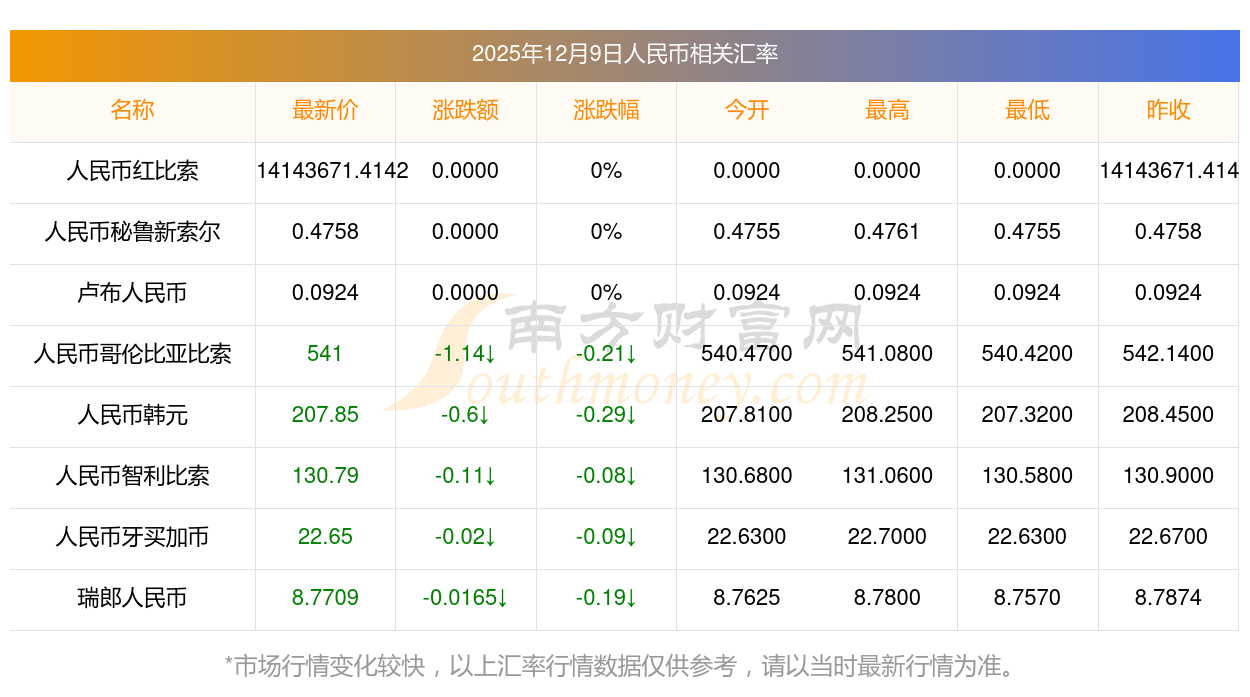Select the 名称 column header
The width and height of the screenshot is (1250, 697).
pos(132,110)
